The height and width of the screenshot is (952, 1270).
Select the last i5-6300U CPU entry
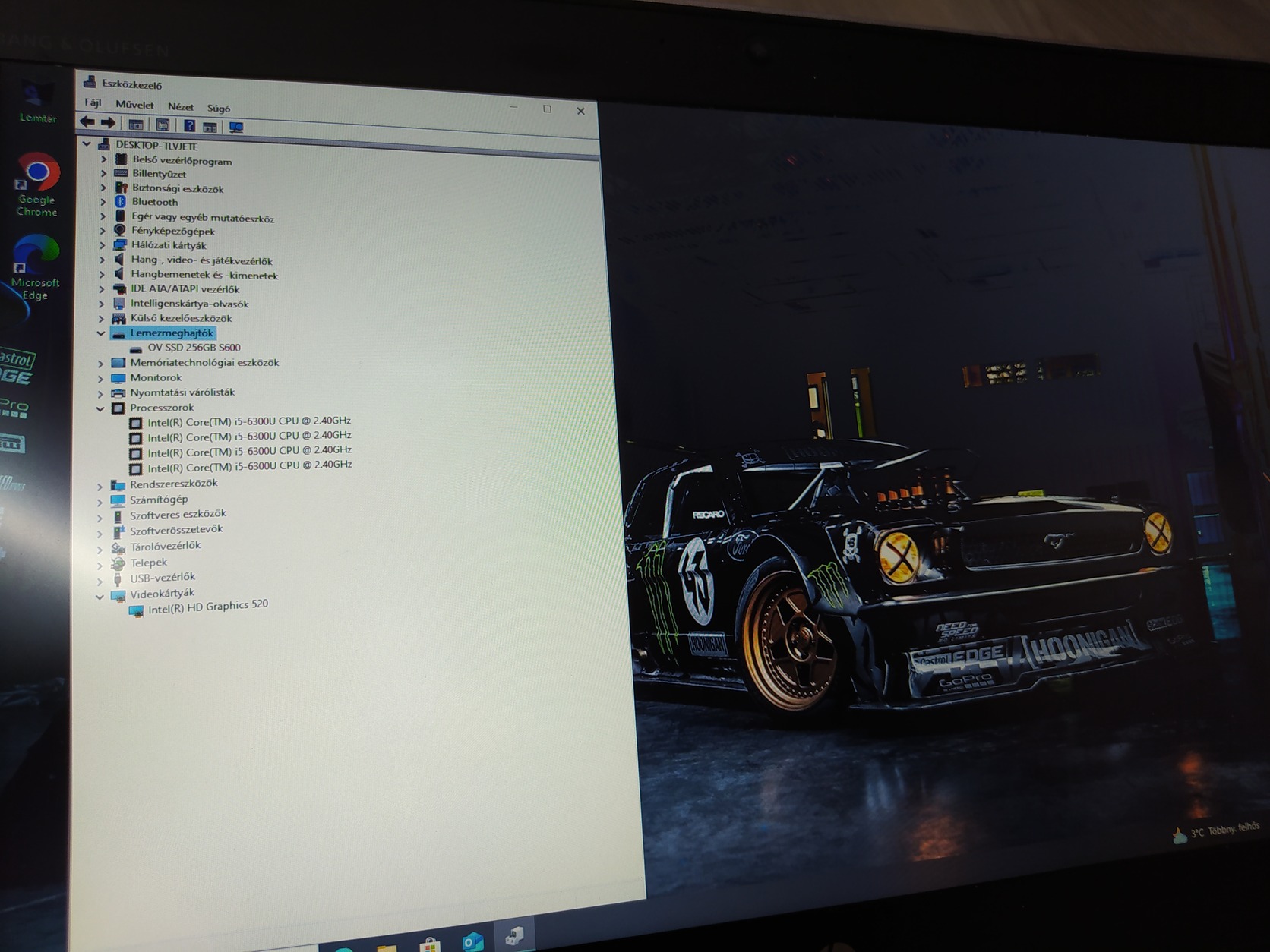(x=250, y=466)
